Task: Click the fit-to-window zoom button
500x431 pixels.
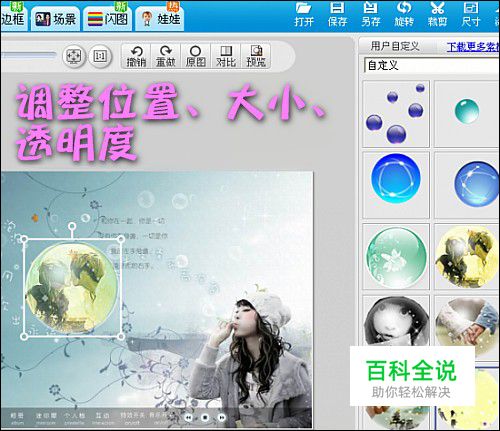Action: coord(74,56)
